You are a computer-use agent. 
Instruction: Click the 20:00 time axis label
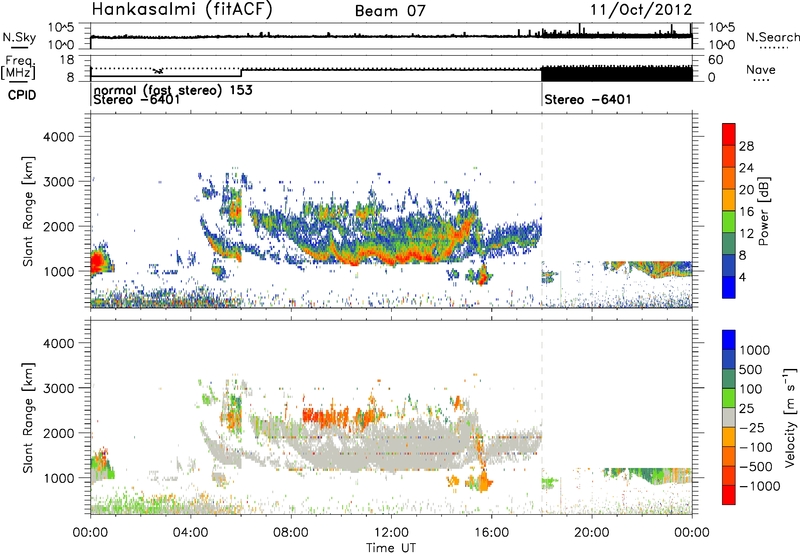[592, 533]
